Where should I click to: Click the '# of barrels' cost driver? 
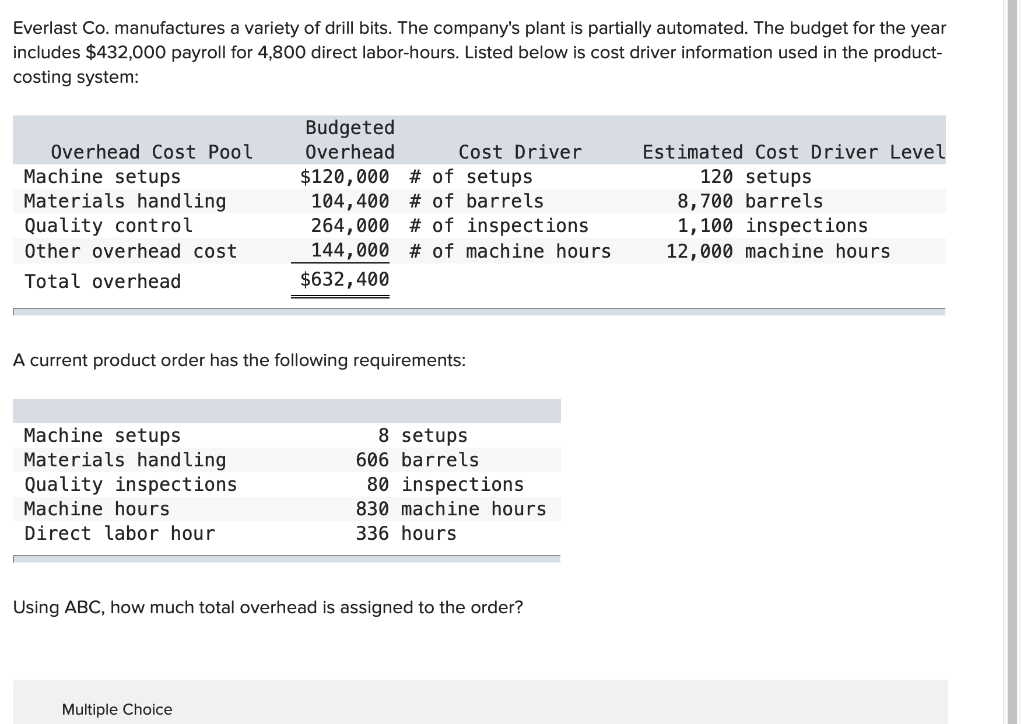477,201
